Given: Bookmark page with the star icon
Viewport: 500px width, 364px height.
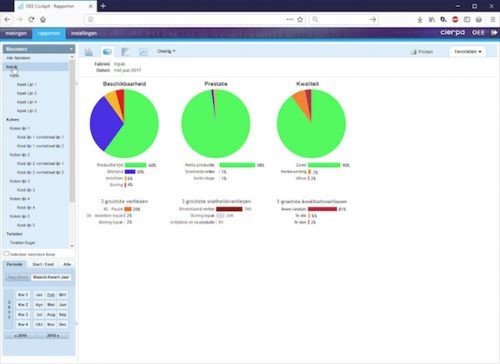Looking at the screenshot, I should point(300,20).
